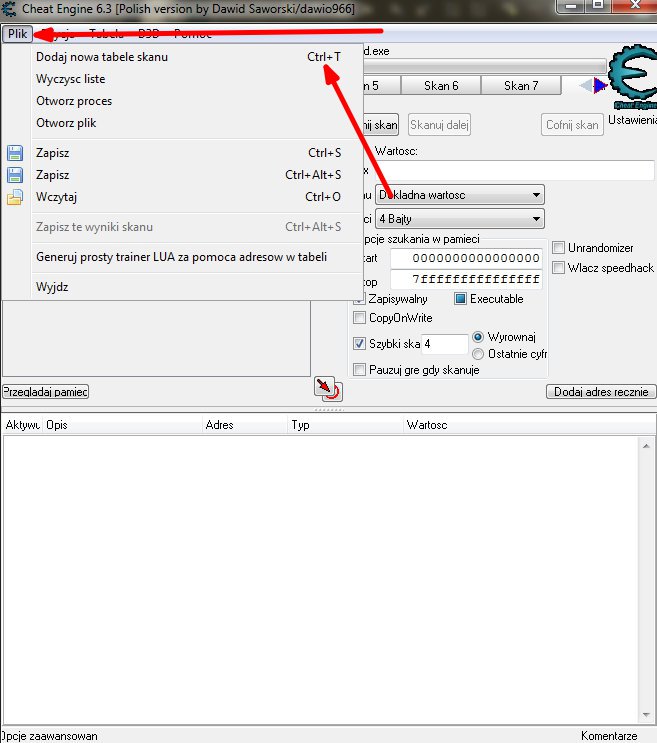Select the Wyrownaj radio button
The width and height of the screenshot is (657, 743).
click(478, 337)
